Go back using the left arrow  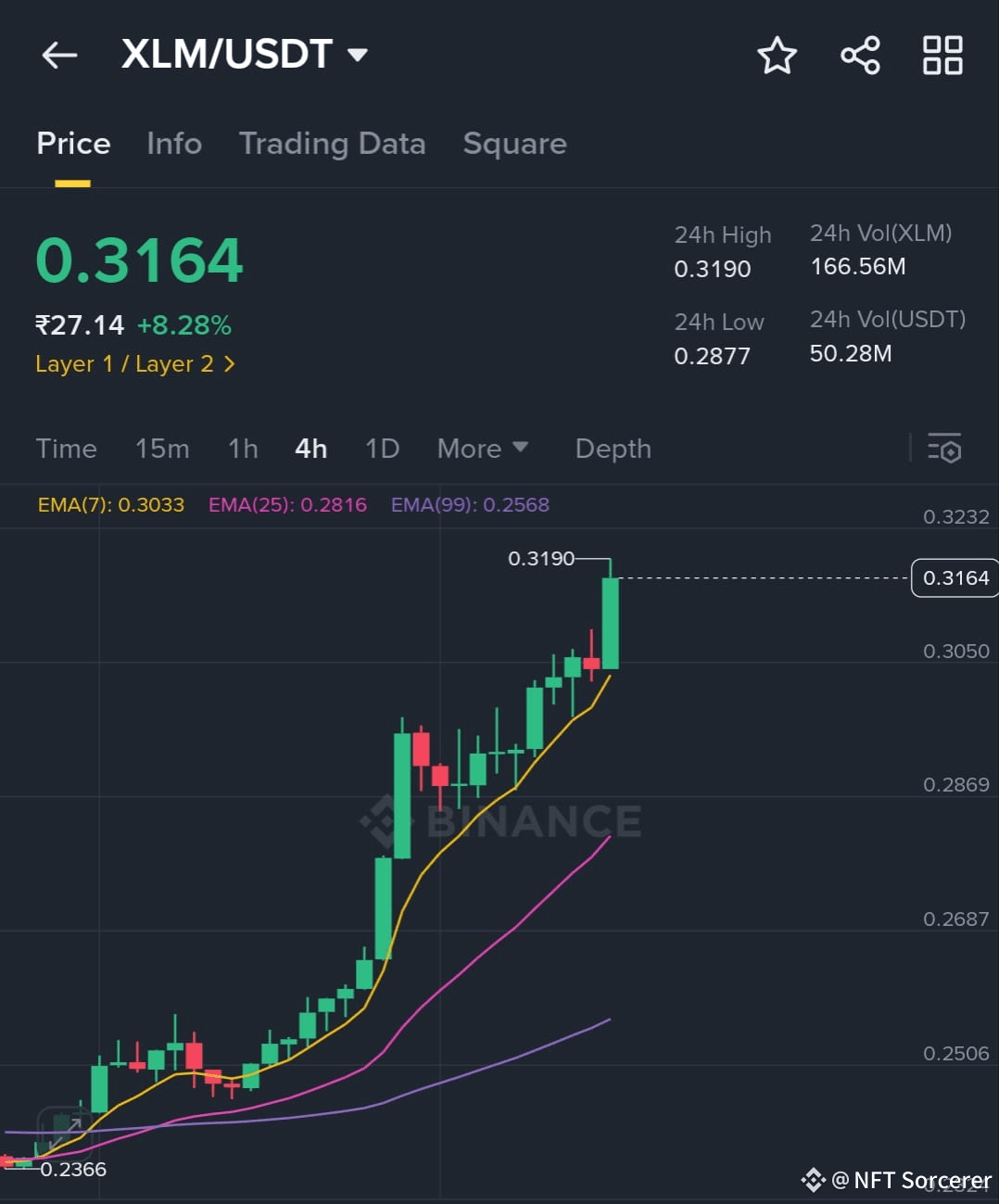(x=59, y=56)
